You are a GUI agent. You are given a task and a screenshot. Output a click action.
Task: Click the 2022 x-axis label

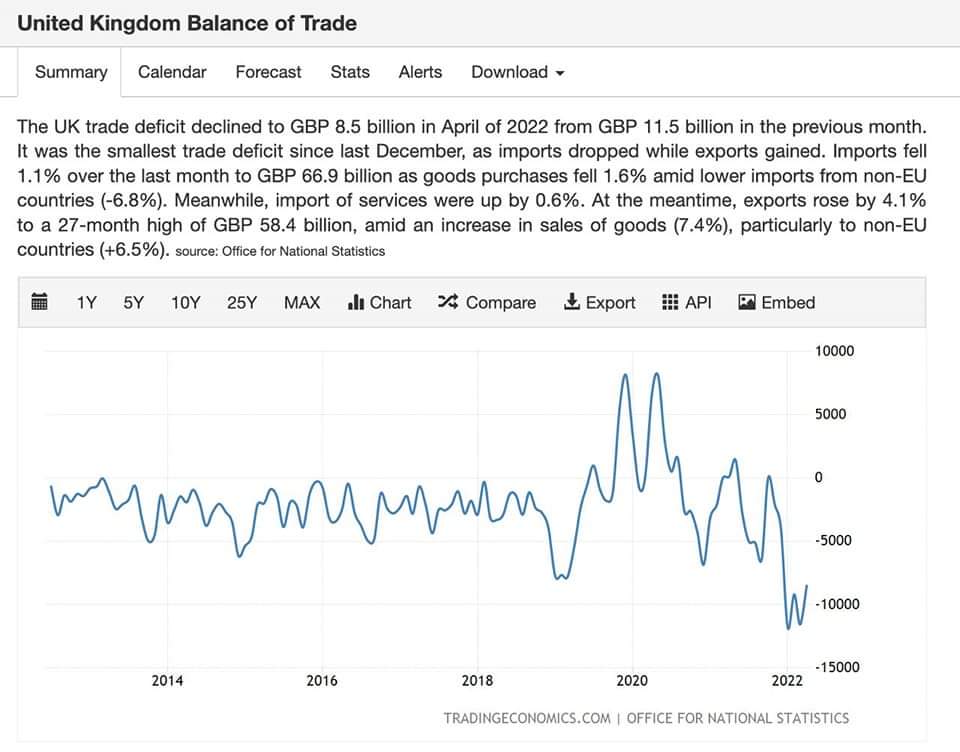pos(787,680)
